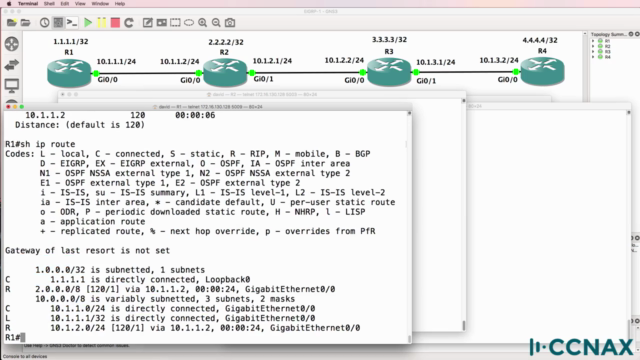This screenshot has width=640, height=360.
Task: Open the View menu
Action: click(x=80, y=4)
